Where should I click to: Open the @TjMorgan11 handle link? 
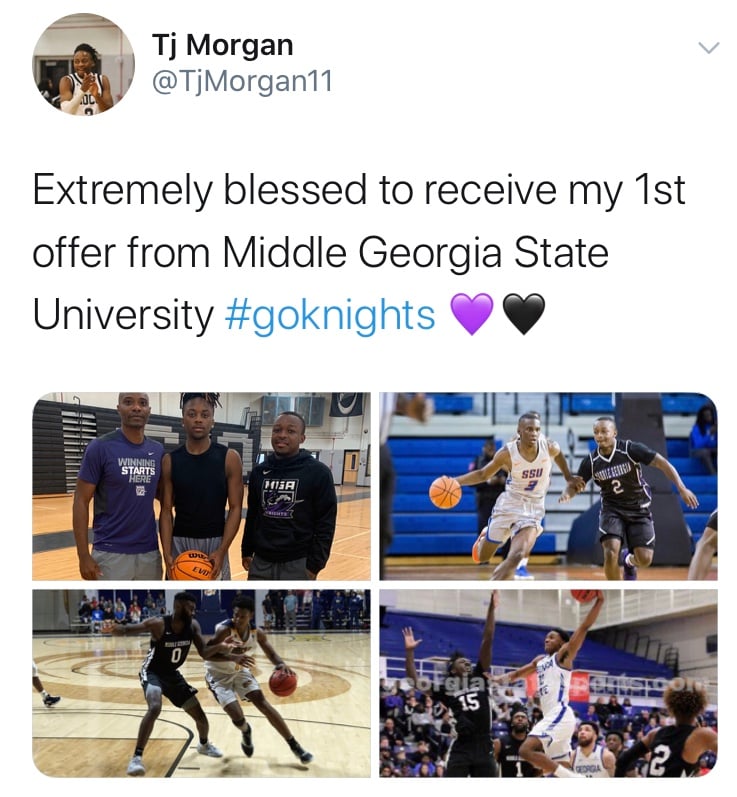tap(242, 81)
